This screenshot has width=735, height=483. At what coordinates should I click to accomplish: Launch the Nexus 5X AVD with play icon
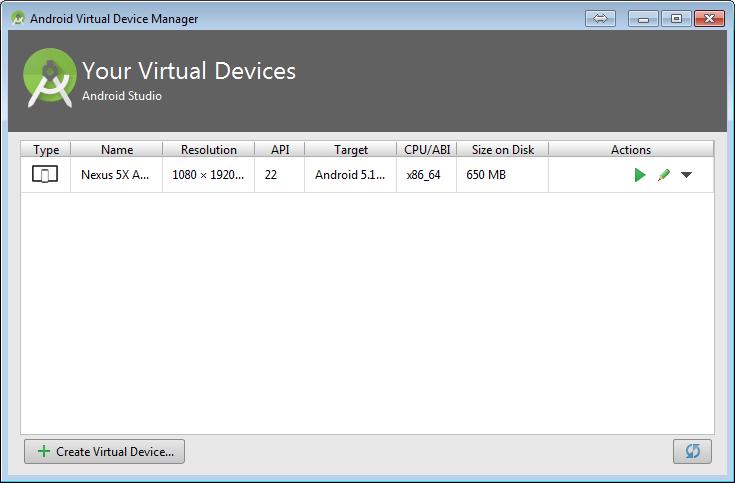tap(640, 175)
